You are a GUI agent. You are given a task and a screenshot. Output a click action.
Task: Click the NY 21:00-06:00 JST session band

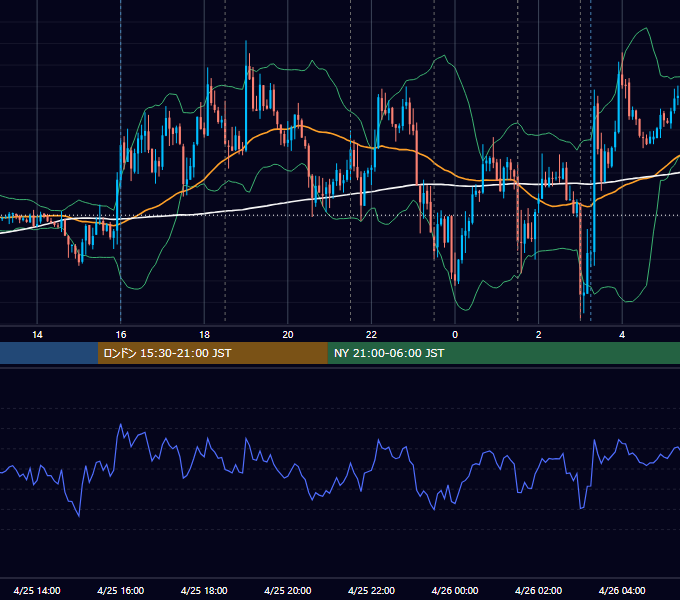click(503, 353)
